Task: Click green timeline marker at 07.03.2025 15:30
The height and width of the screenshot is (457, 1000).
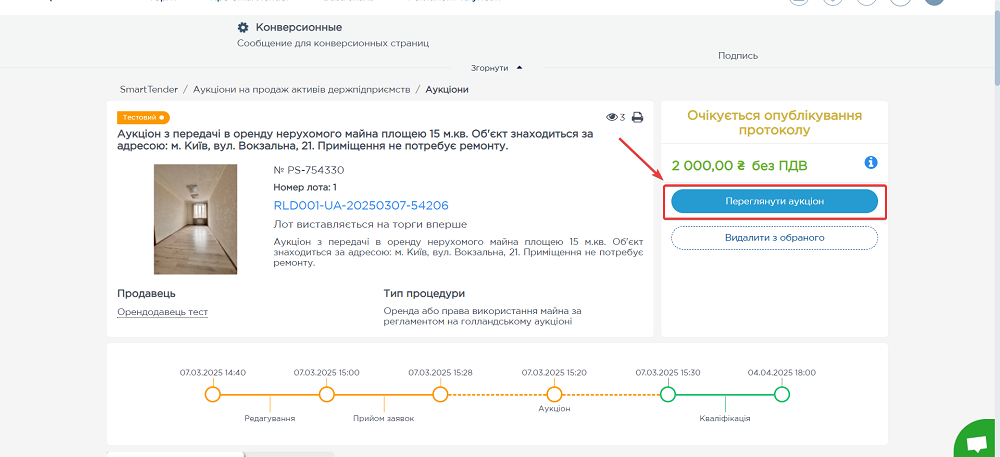Action: click(x=668, y=394)
